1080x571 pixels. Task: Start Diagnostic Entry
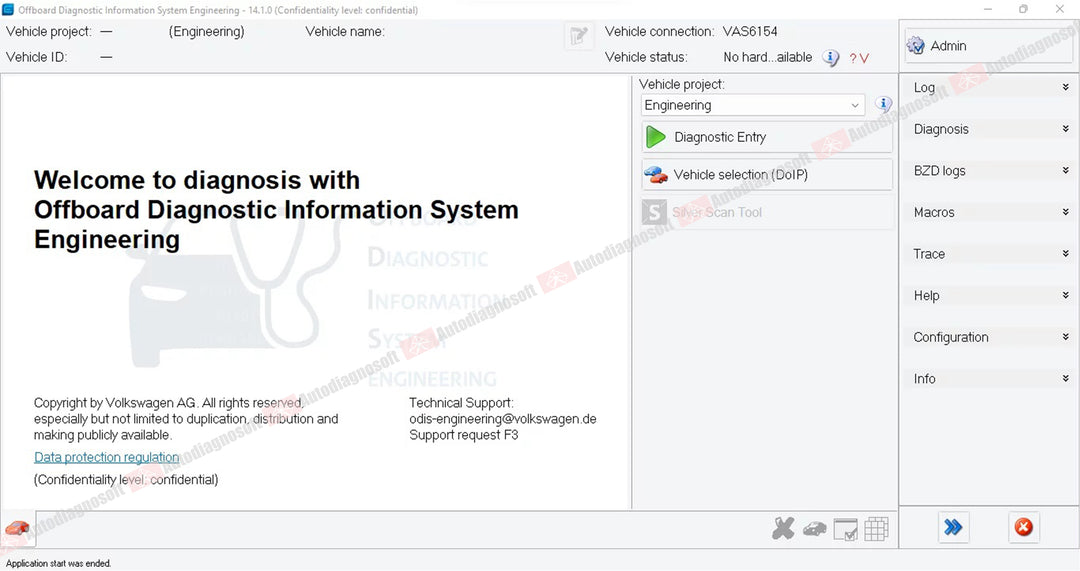tap(767, 137)
